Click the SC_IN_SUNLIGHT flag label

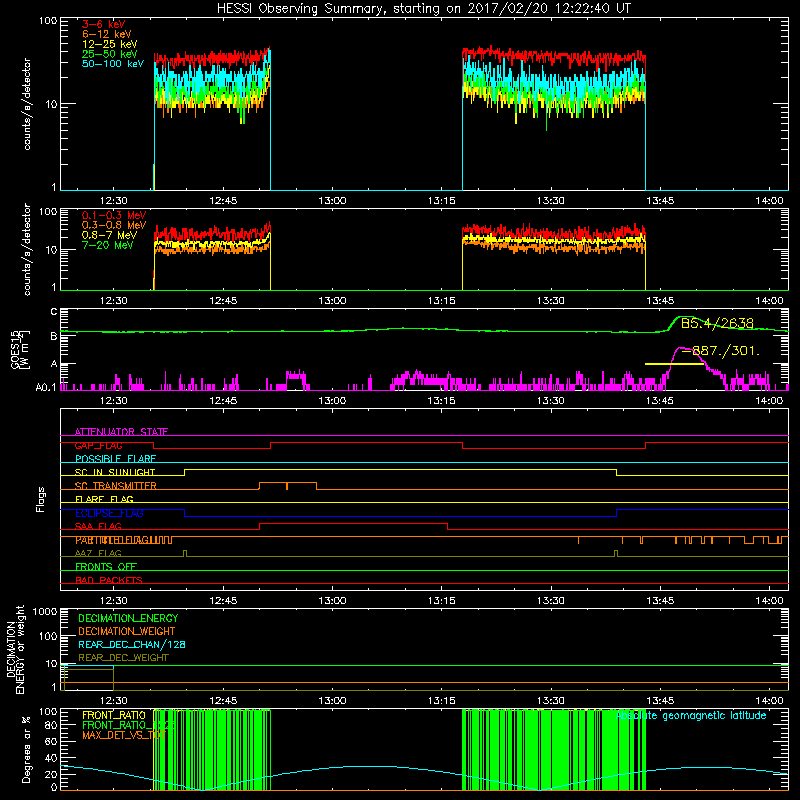(x=115, y=472)
